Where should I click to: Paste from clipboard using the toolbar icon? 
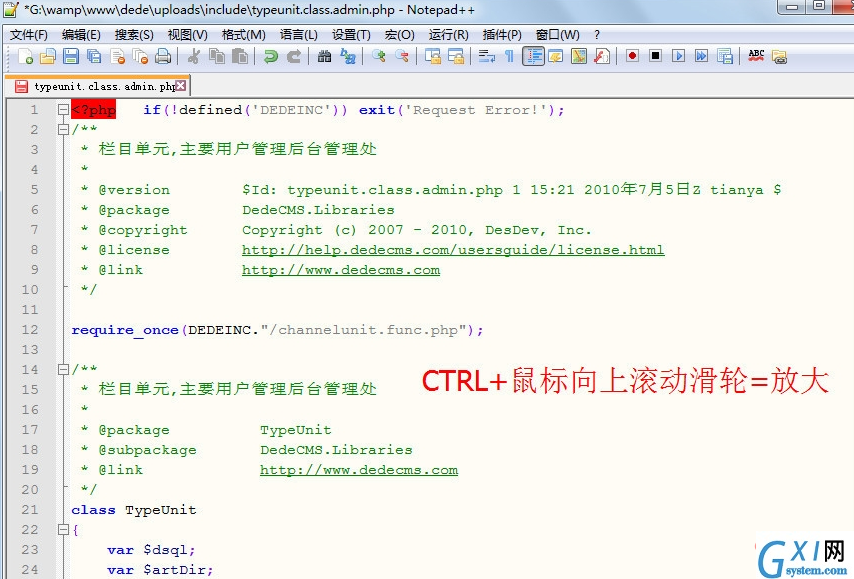pos(240,56)
